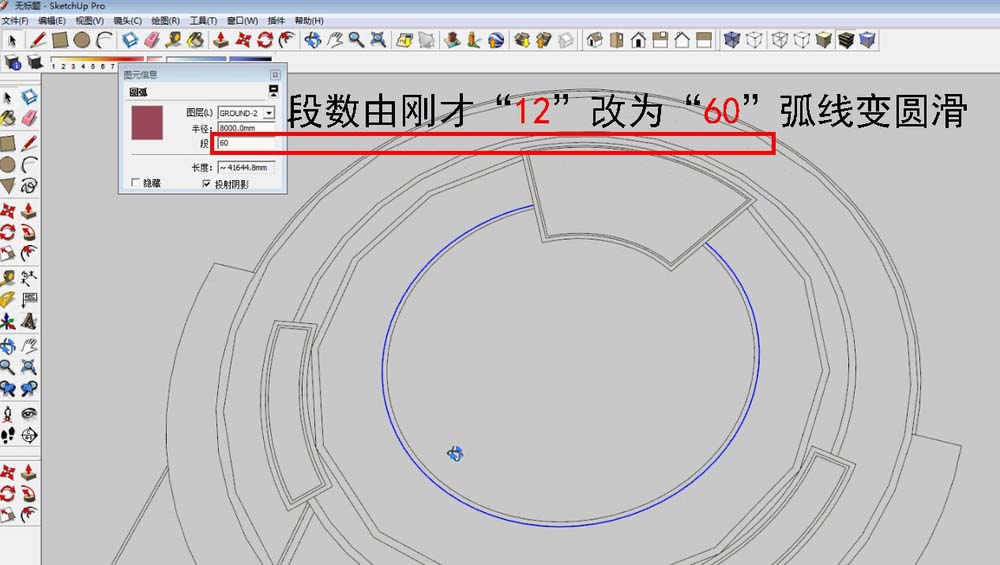This screenshot has height=565, width=1000.
Task: Switch to Iso view
Action: point(594,40)
